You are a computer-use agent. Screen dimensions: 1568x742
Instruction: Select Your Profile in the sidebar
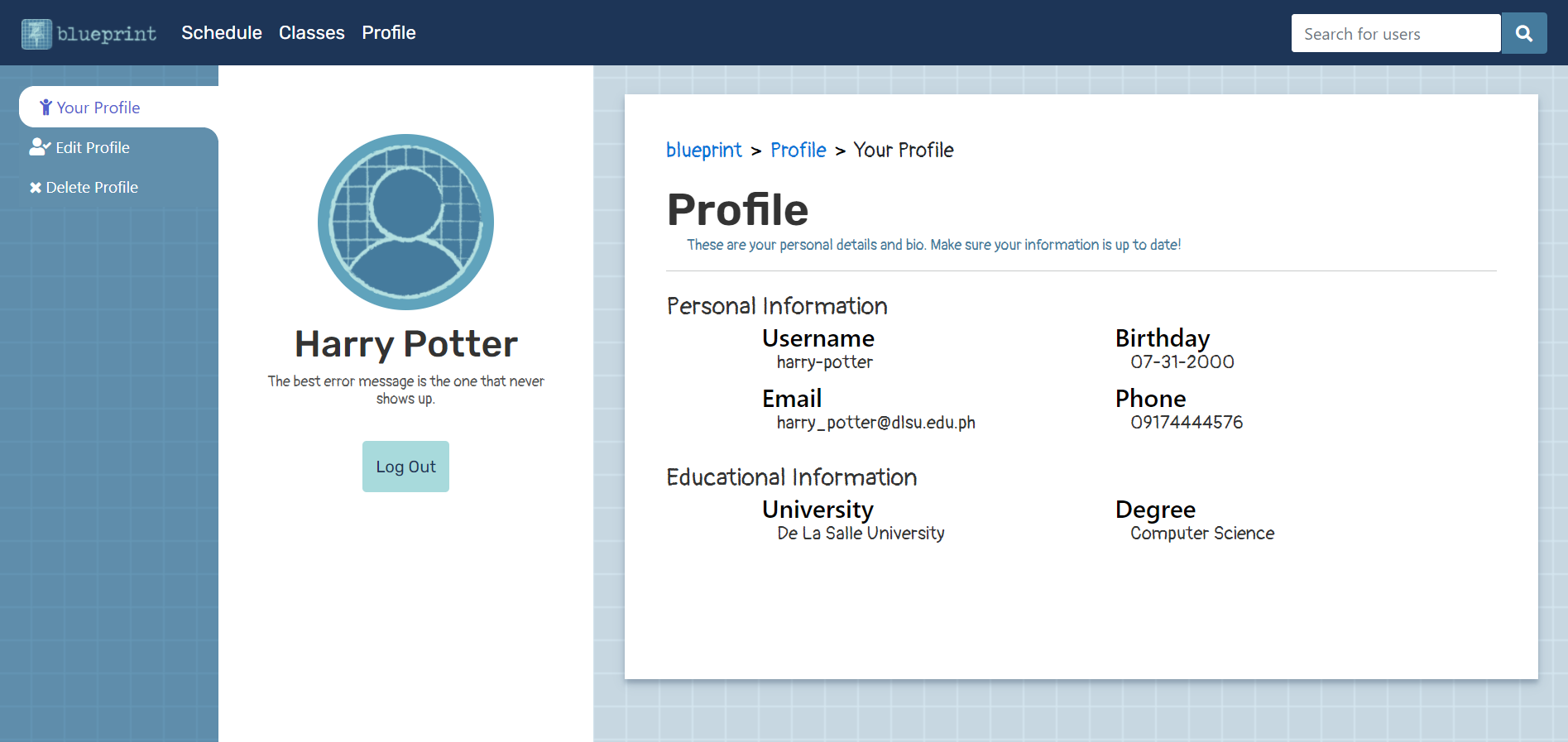[118, 107]
